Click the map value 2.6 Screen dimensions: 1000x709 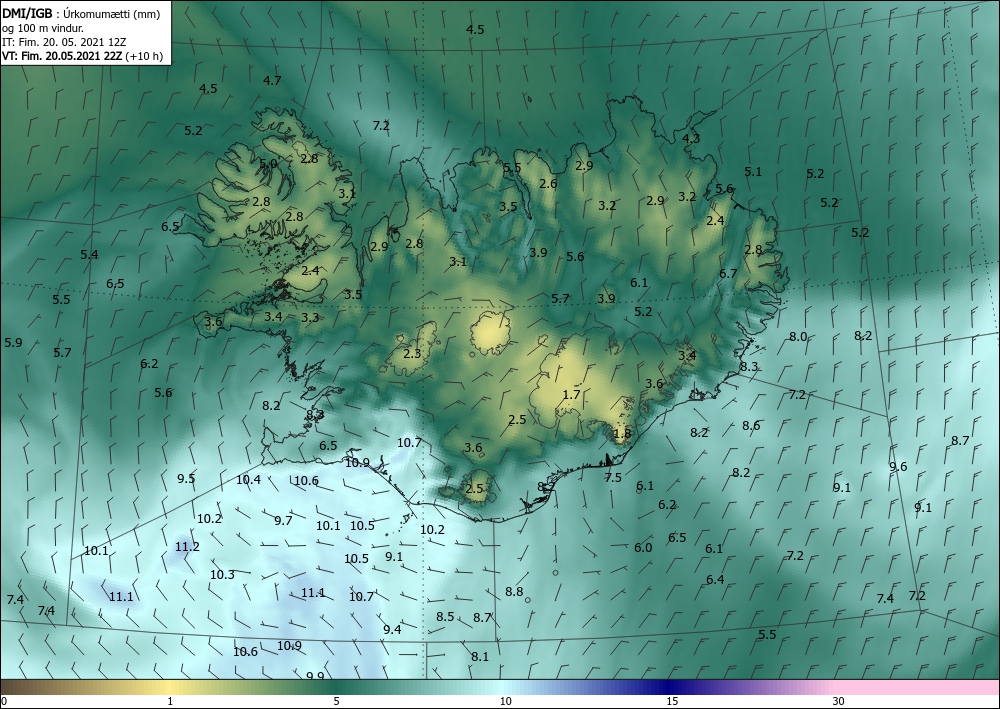click(x=548, y=184)
